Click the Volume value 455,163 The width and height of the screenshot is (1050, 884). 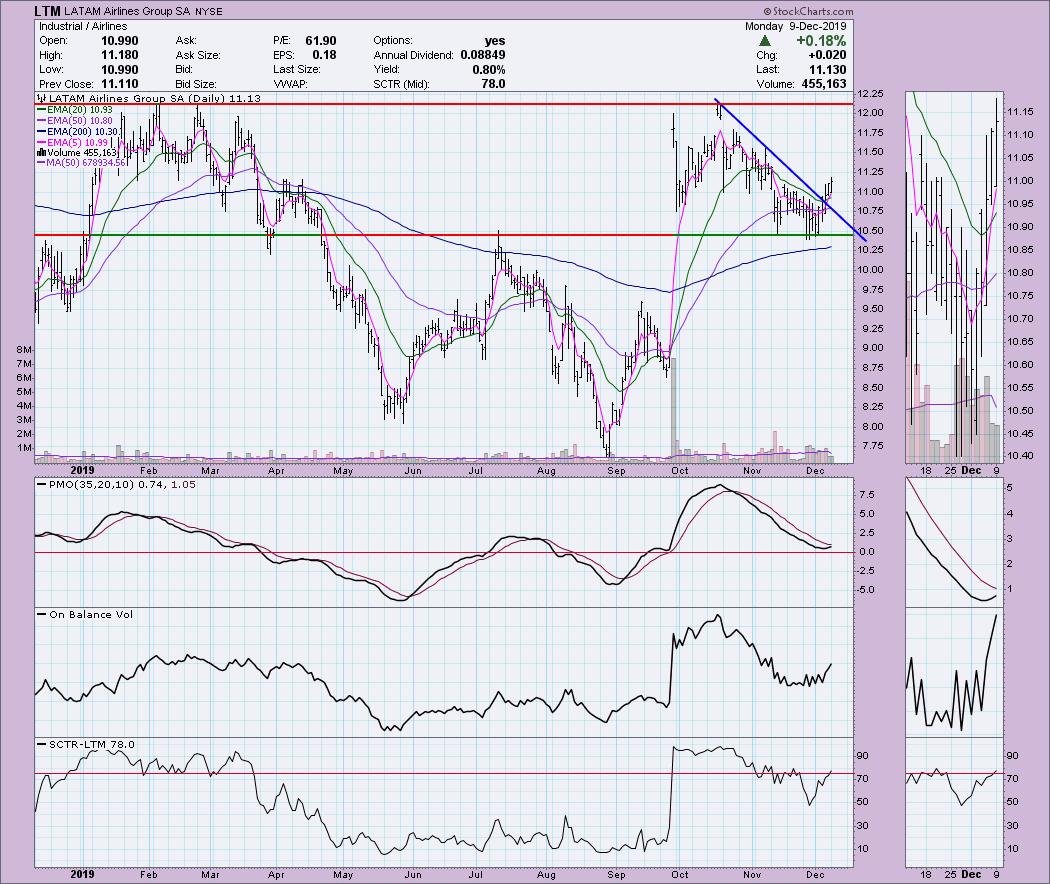tap(824, 84)
